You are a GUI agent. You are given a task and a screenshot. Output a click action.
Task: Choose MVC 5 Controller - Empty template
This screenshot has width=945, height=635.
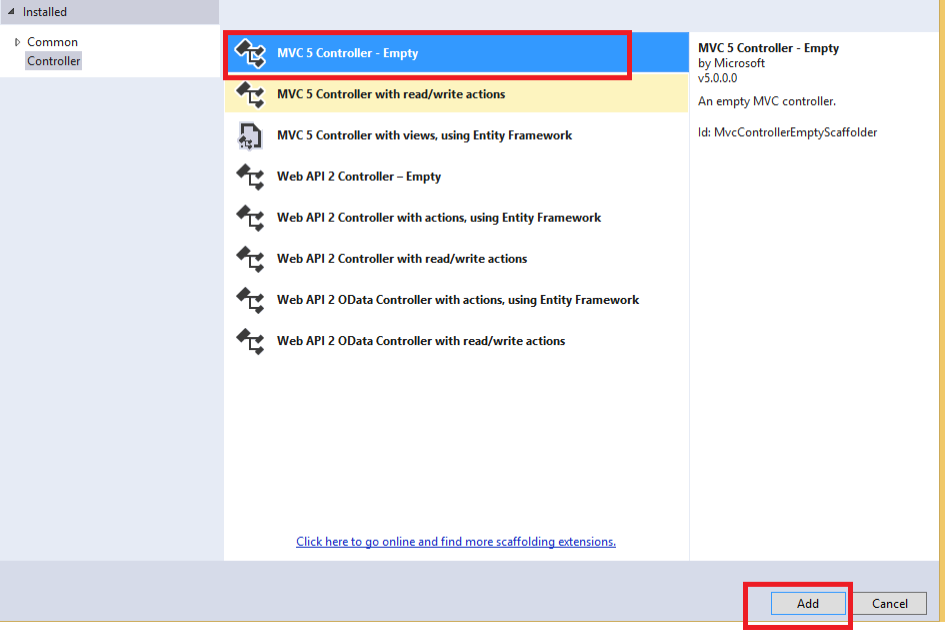point(456,53)
